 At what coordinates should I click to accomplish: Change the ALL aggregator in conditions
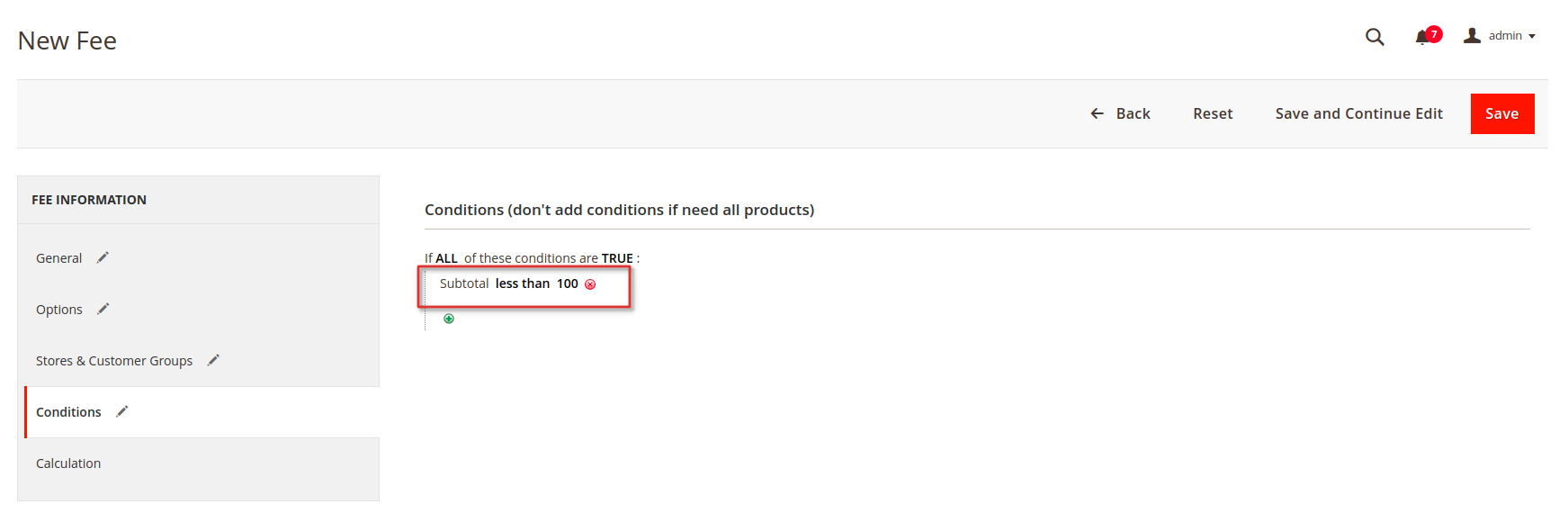coord(447,258)
